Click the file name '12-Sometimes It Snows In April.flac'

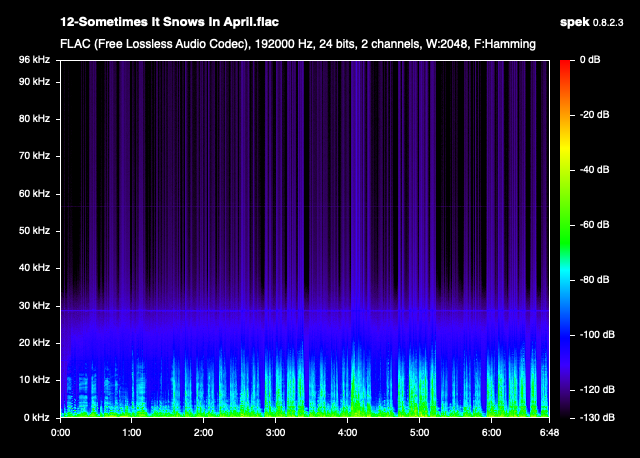point(169,22)
